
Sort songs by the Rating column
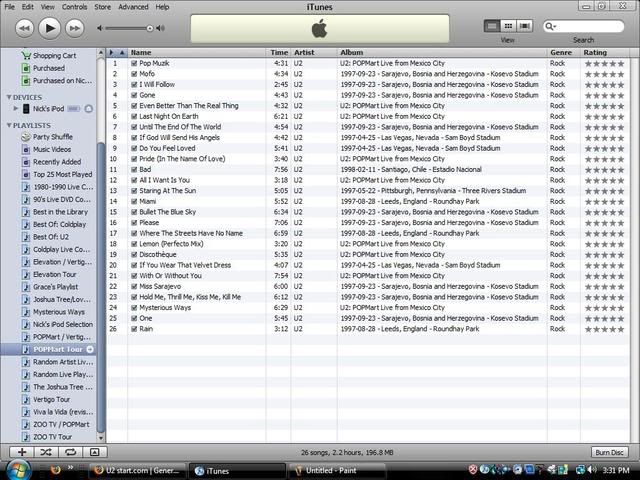pyautogui.click(x=604, y=53)
